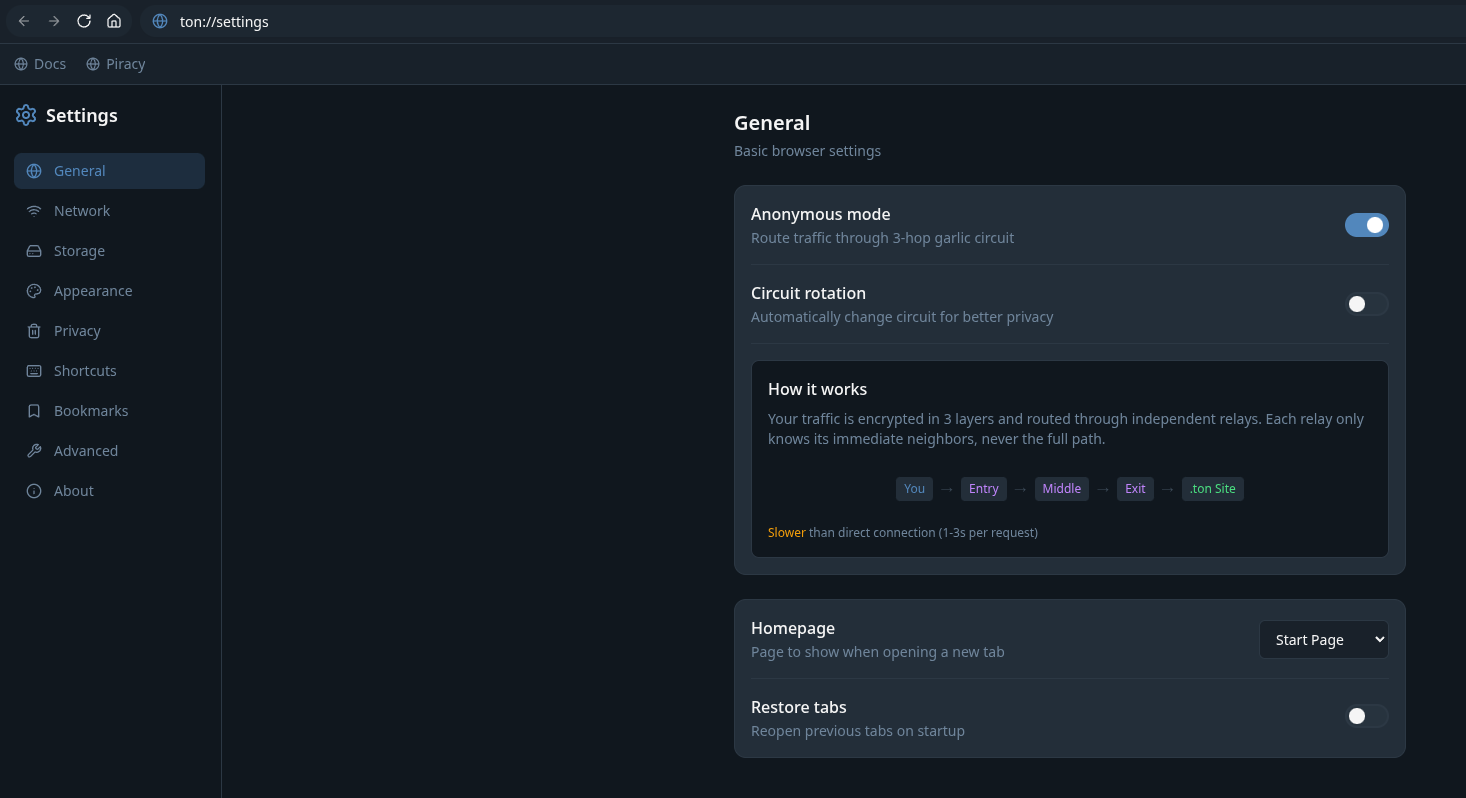Open the Shortcuts settings section
This screenshot has width=1466, height=798.
point(85,371)
